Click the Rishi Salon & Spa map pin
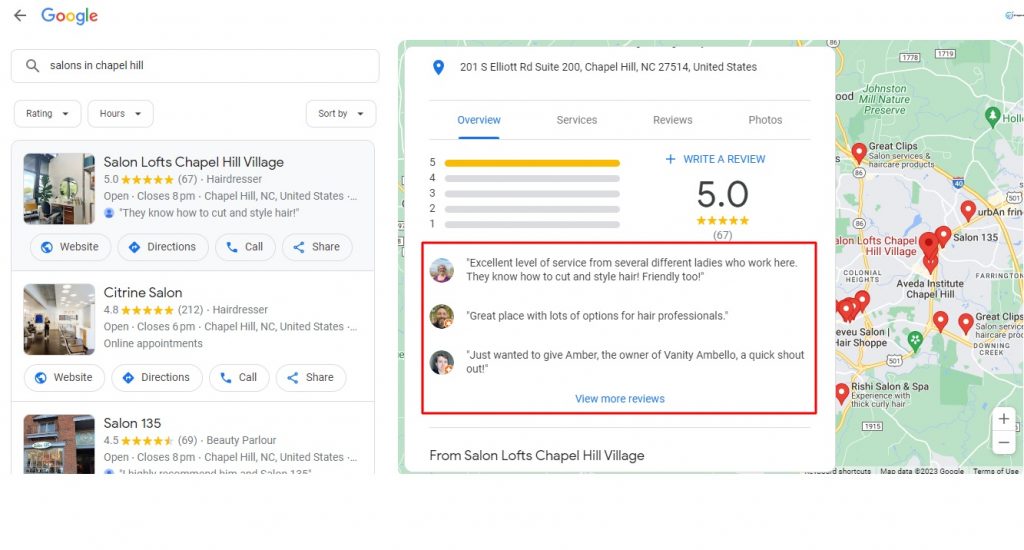Viewport: 1024px width, 550px height. (x=842, y=394)
